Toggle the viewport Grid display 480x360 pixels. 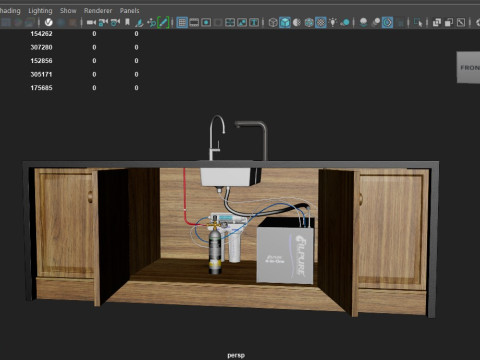click(x=182, y=22)
